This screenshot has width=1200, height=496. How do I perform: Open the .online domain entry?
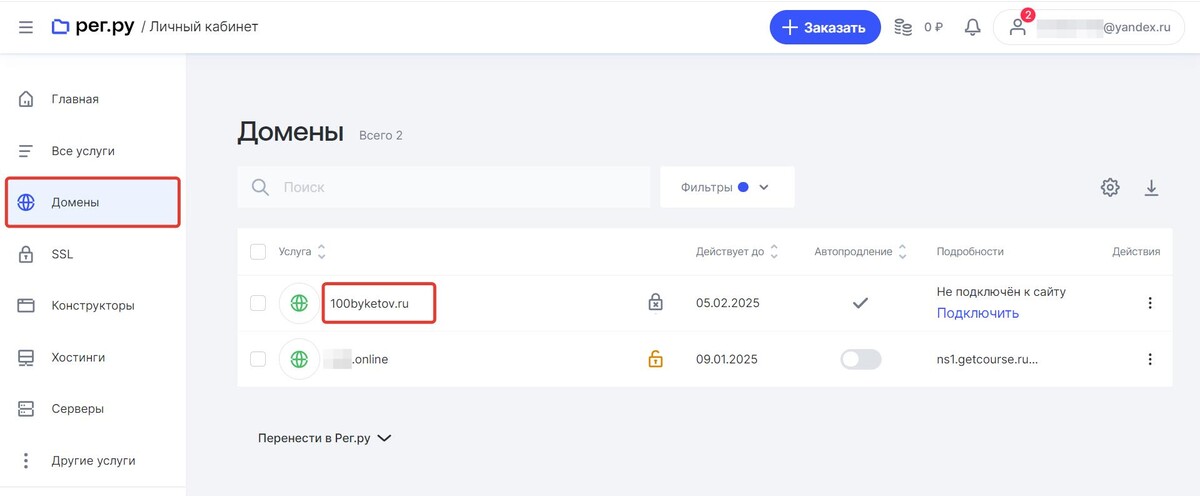[356, 359]
